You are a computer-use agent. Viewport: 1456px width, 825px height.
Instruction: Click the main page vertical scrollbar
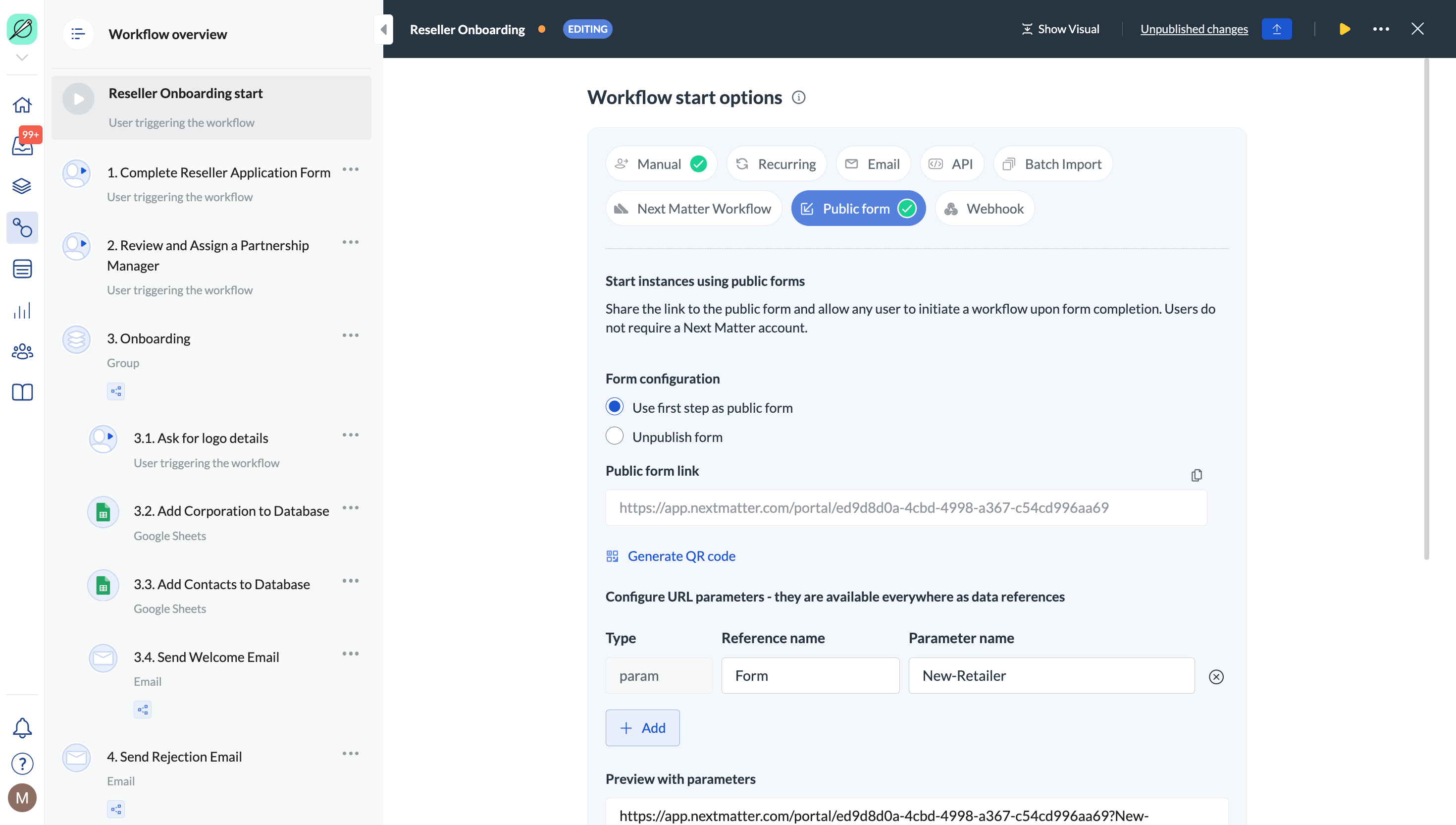1426,309
